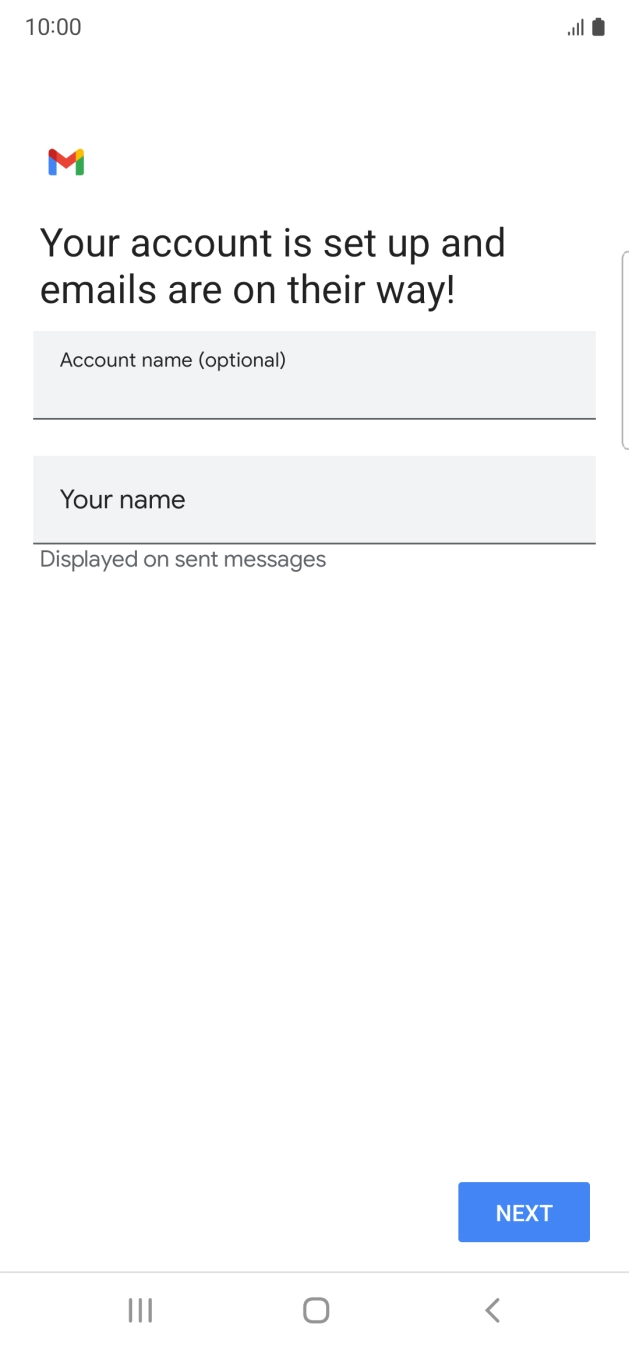629x1350 pixels.
Task: Tap the signal strength indicator
Action: tap(572, 27)
